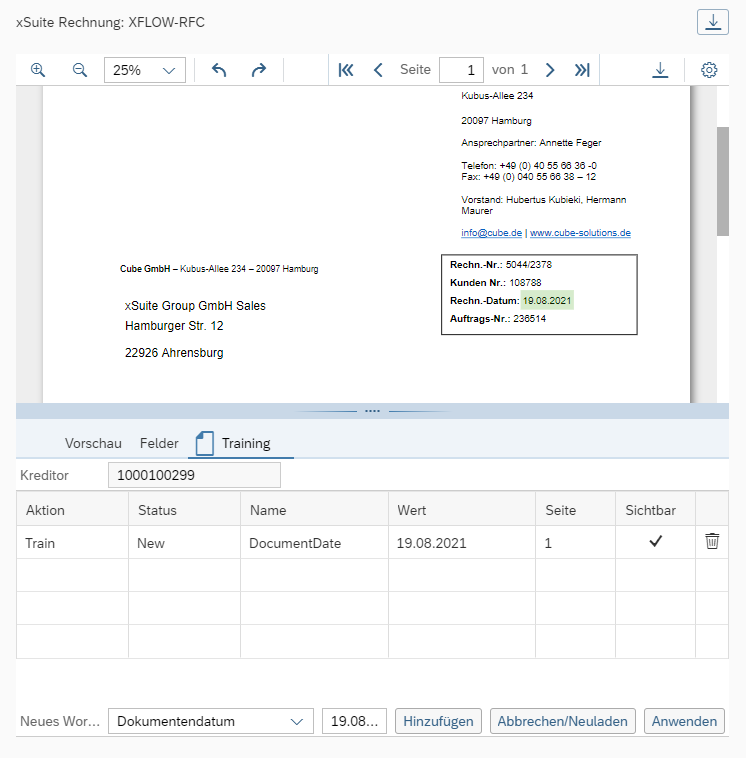Image resolution: width=746 pixels, height=758 pixels.
Task: Click Rechn.-Nr. 5044/2378 in document
Action: tap(501, 264)
